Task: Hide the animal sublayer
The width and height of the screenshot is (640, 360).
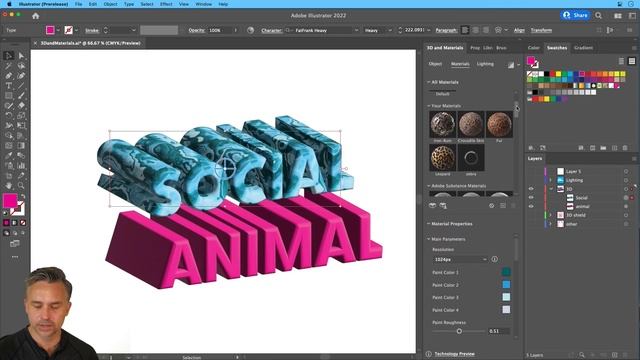Action: point(531,207)
